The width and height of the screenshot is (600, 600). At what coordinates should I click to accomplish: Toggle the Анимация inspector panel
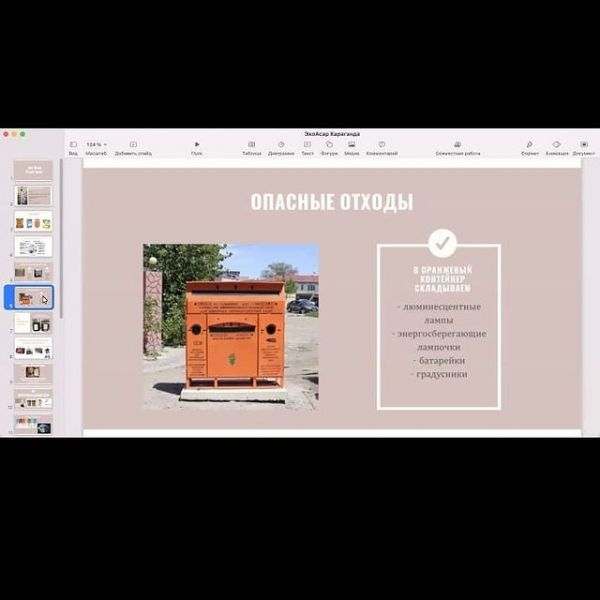pos(557,145)
